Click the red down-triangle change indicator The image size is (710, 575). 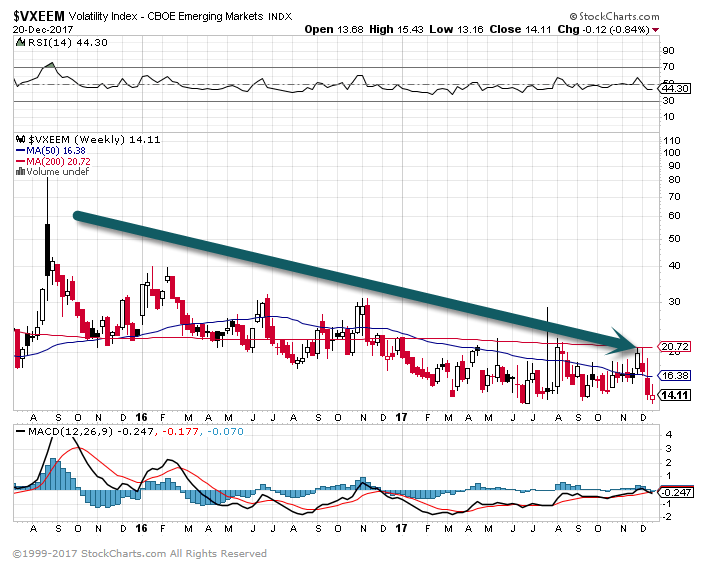(655, 30)
